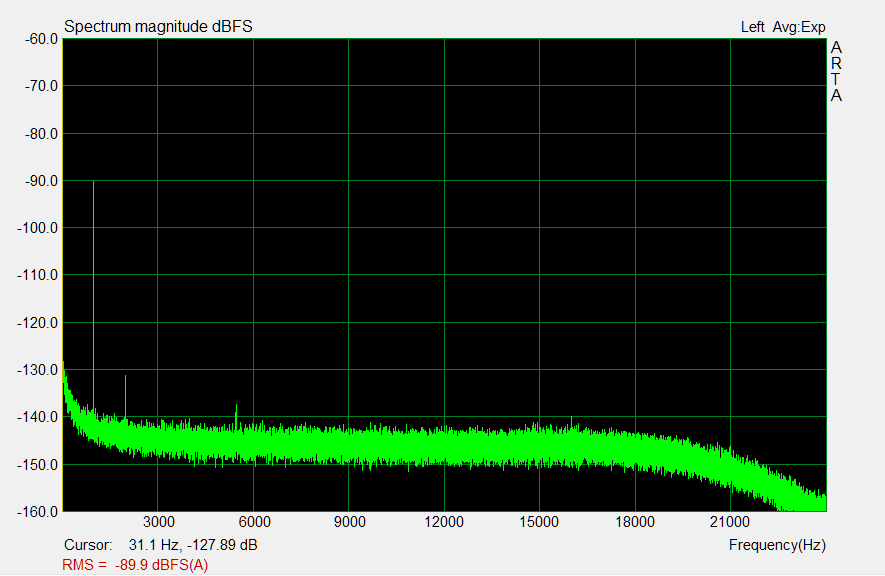
Task: Click the -60.0 y-axis label
Action: pyautogui.click(x=41, y=39)
